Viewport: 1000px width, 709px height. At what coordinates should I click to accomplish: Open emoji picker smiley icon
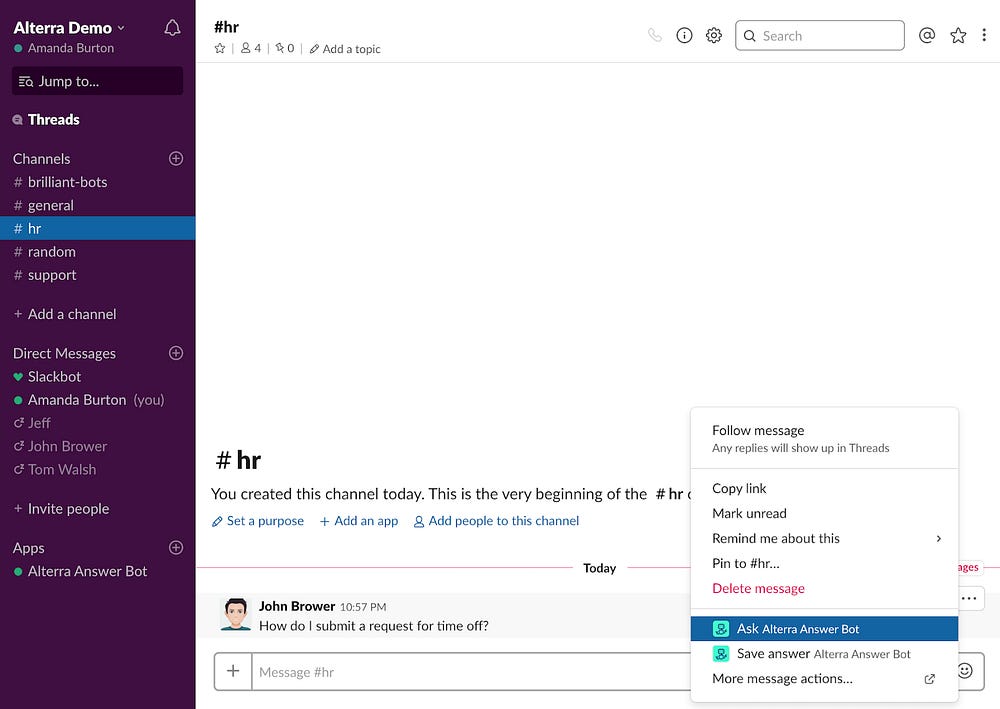[x=965, y=671]
